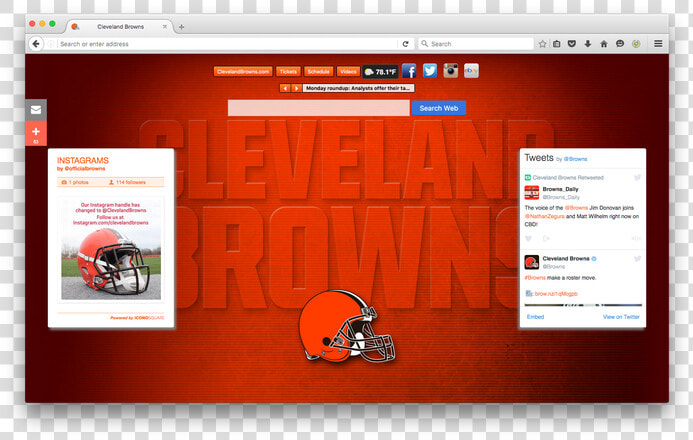
Task: Open the Instagram camera icon
Action: tap(451, 71)
